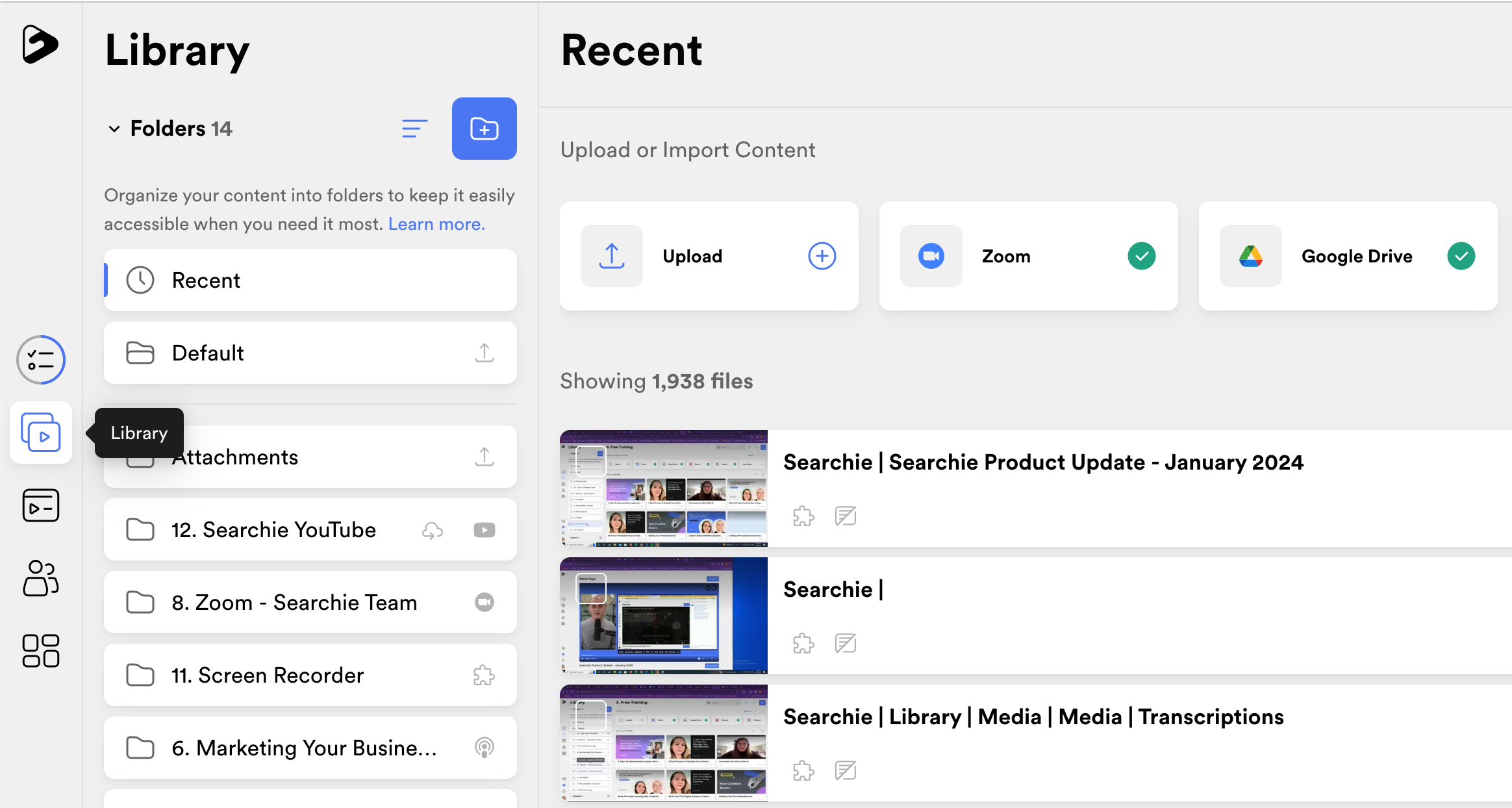Click the upload arrow on Default folder
This screenshot has height=808, width=1512.
click(485, 353)
